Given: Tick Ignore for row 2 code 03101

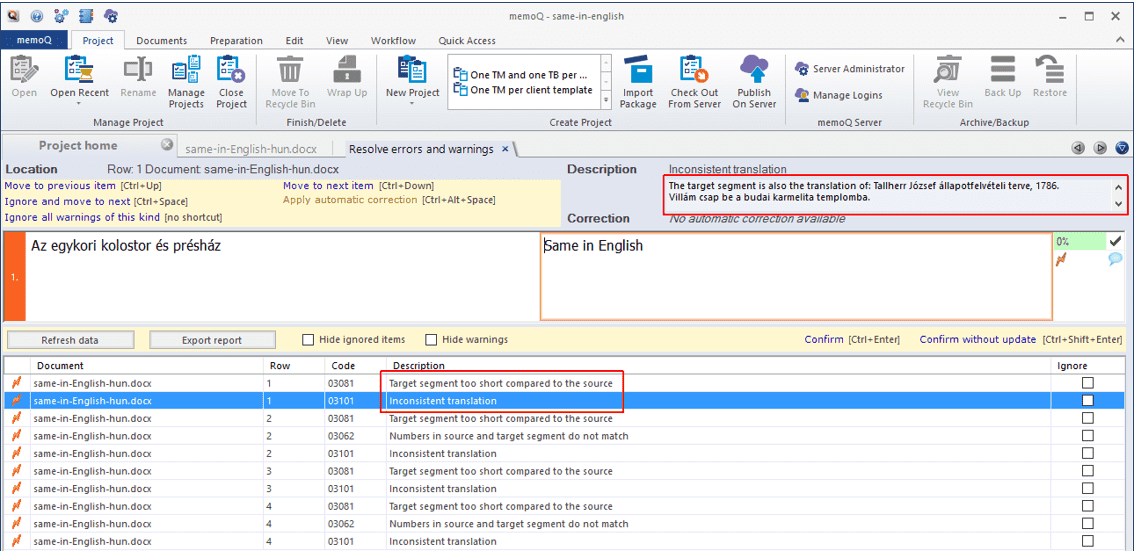Looking at the screenshot, I should coord(1087,453).
